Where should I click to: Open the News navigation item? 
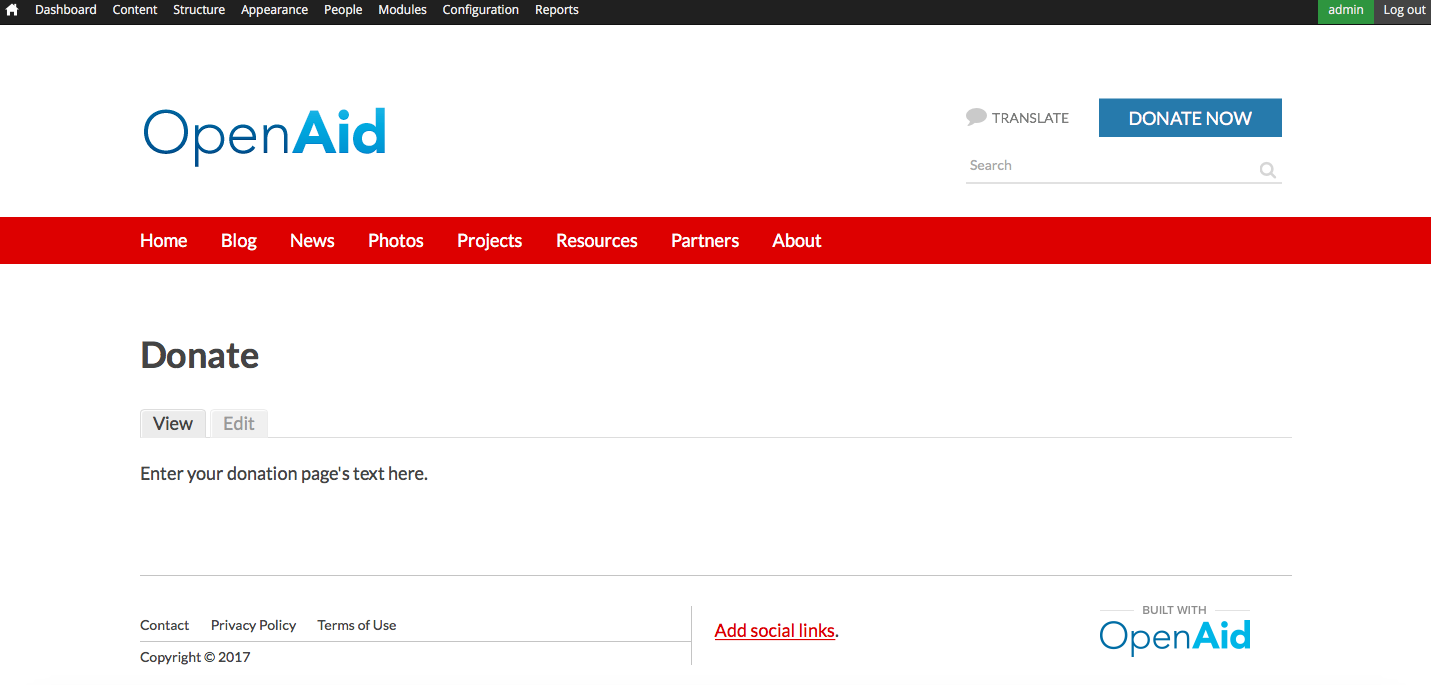(312, 241)
